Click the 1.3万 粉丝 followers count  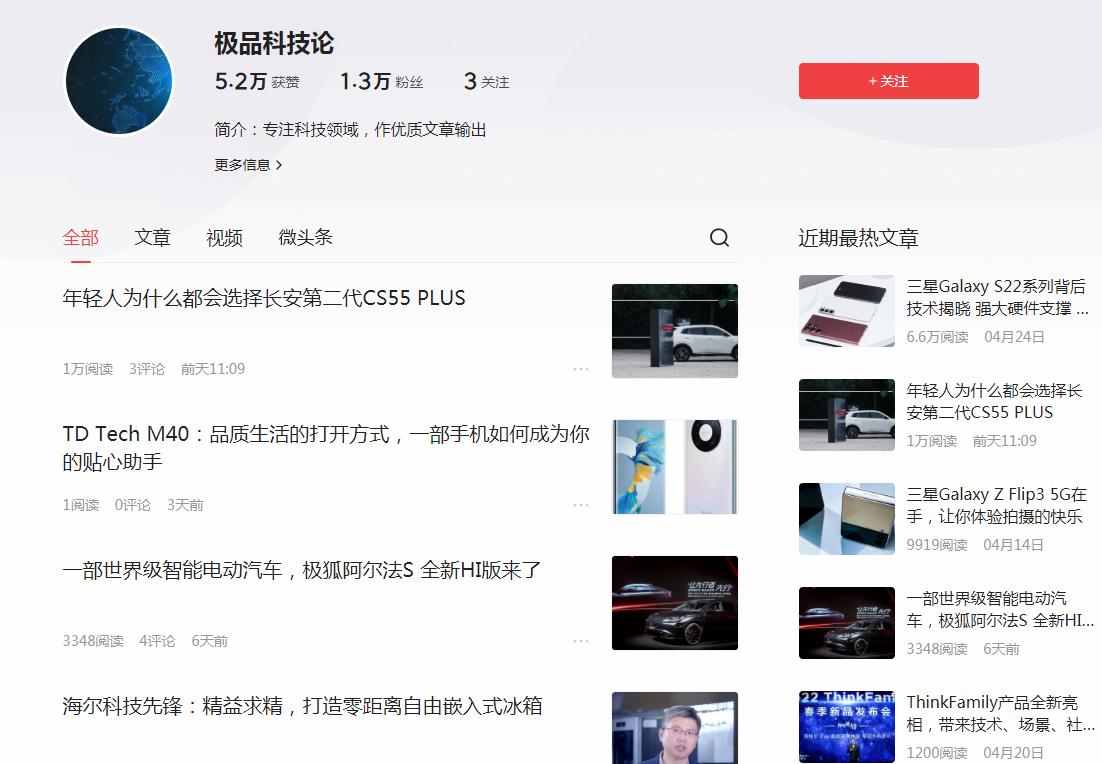pos(382,82)
